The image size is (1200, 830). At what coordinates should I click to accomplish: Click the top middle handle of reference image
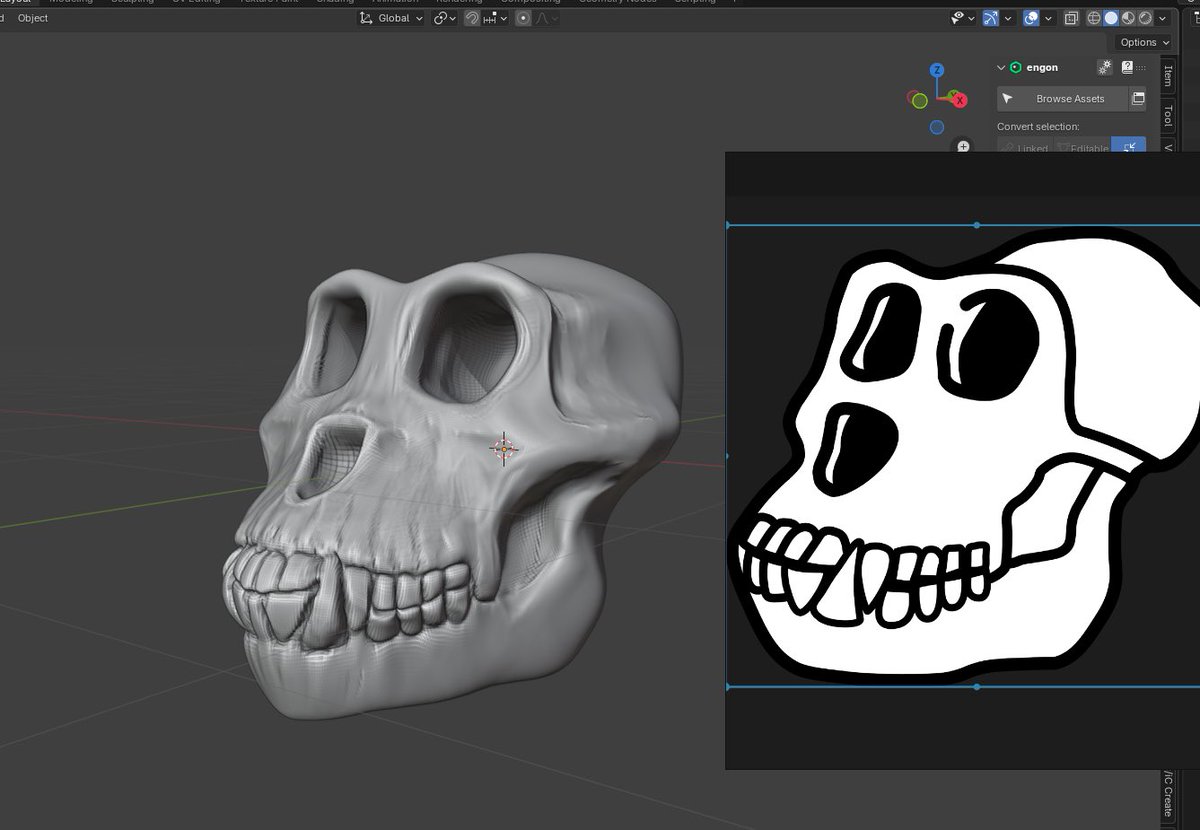click(x=977, y=225)
